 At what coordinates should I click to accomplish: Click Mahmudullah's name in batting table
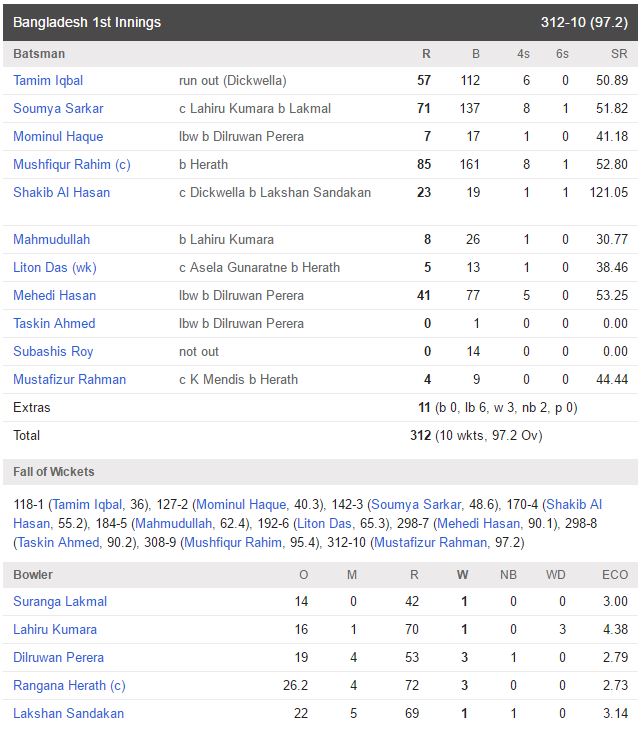click(x=51, y=239)
